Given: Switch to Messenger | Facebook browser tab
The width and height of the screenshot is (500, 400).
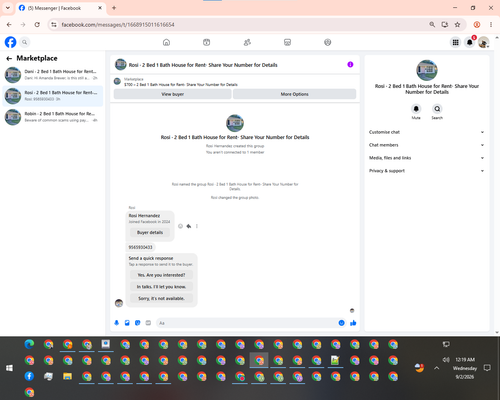Looking at the screenshot, I should tap(61, 8).
